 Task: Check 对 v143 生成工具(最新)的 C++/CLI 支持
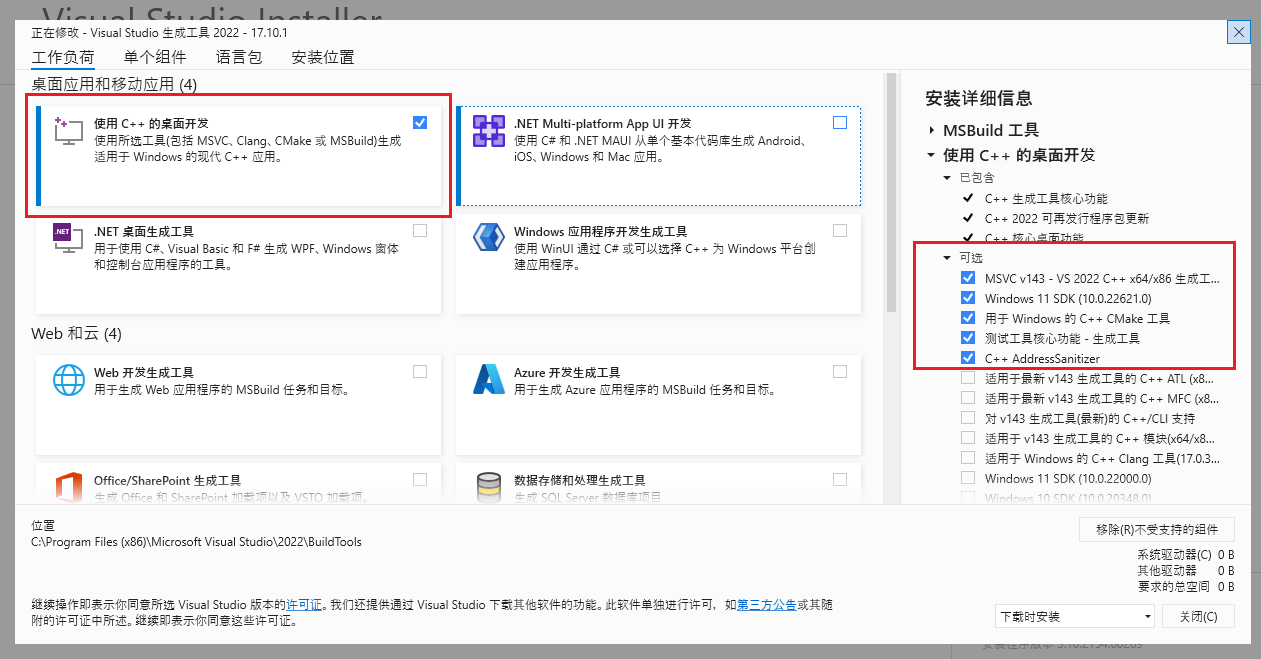click(968, 418)
